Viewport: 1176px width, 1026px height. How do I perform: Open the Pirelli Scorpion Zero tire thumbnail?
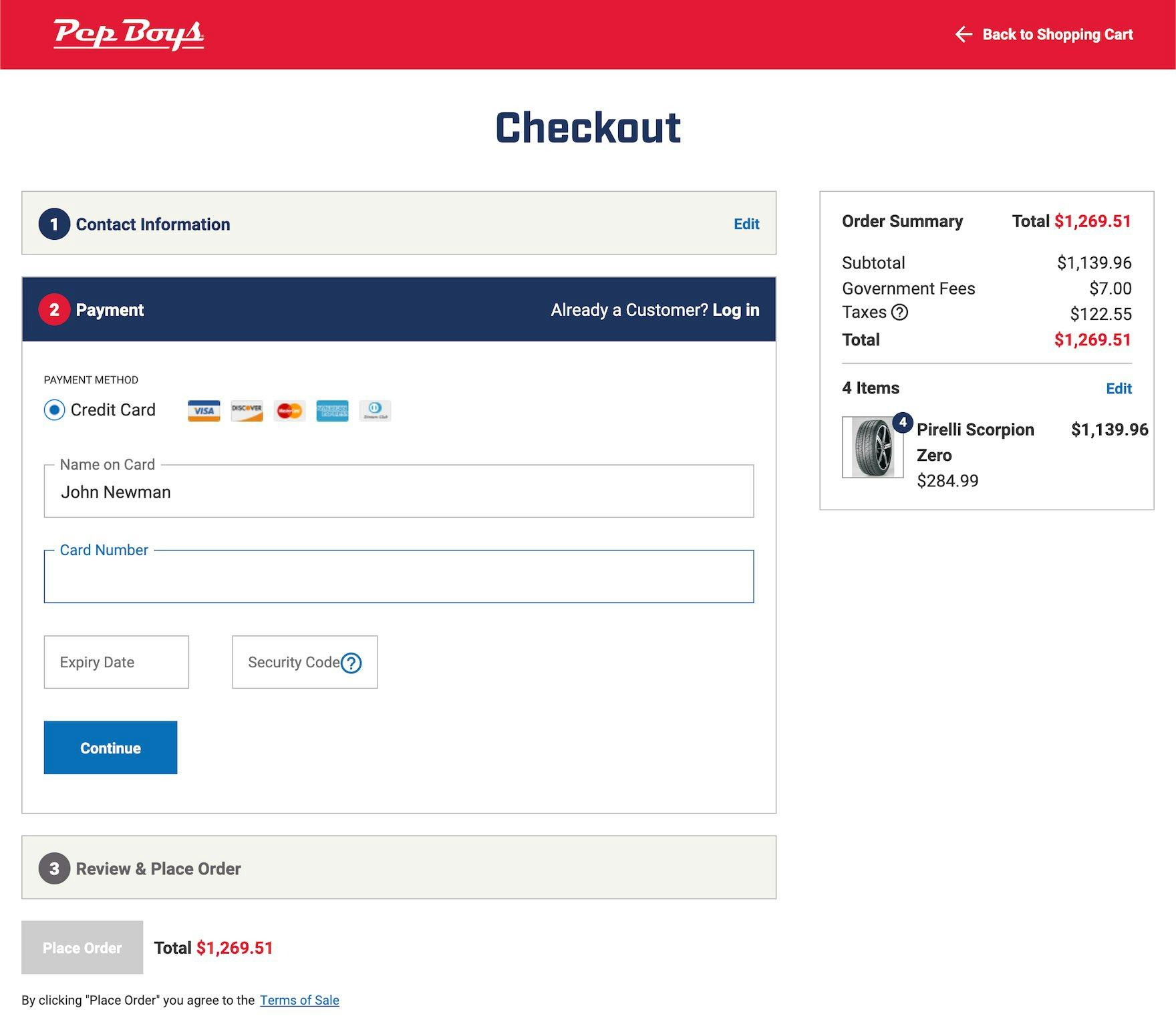click(x=873, y=447)
